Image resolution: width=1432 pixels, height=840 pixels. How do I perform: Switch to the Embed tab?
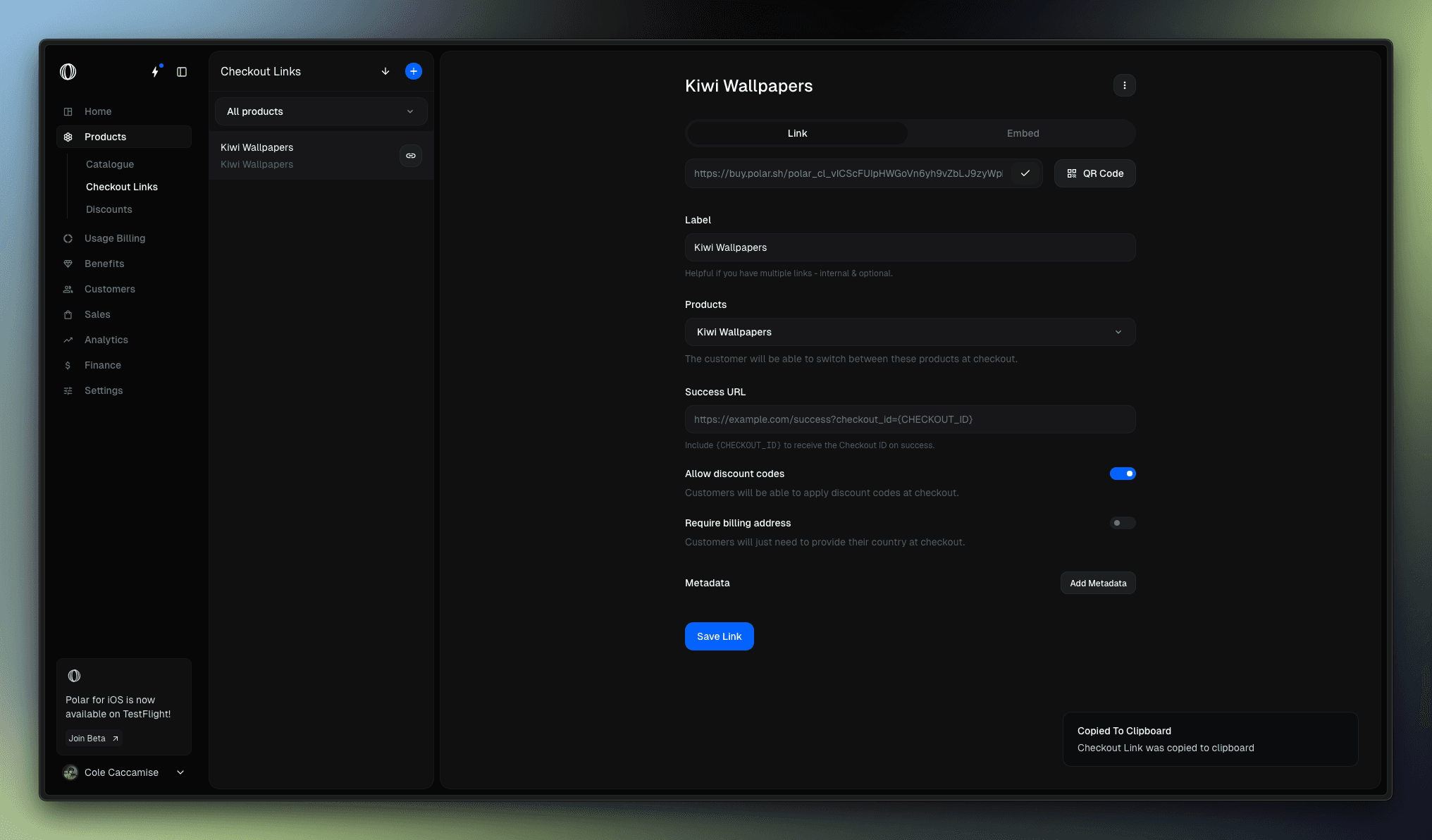pyautogui.click(x=1023, y=133)
